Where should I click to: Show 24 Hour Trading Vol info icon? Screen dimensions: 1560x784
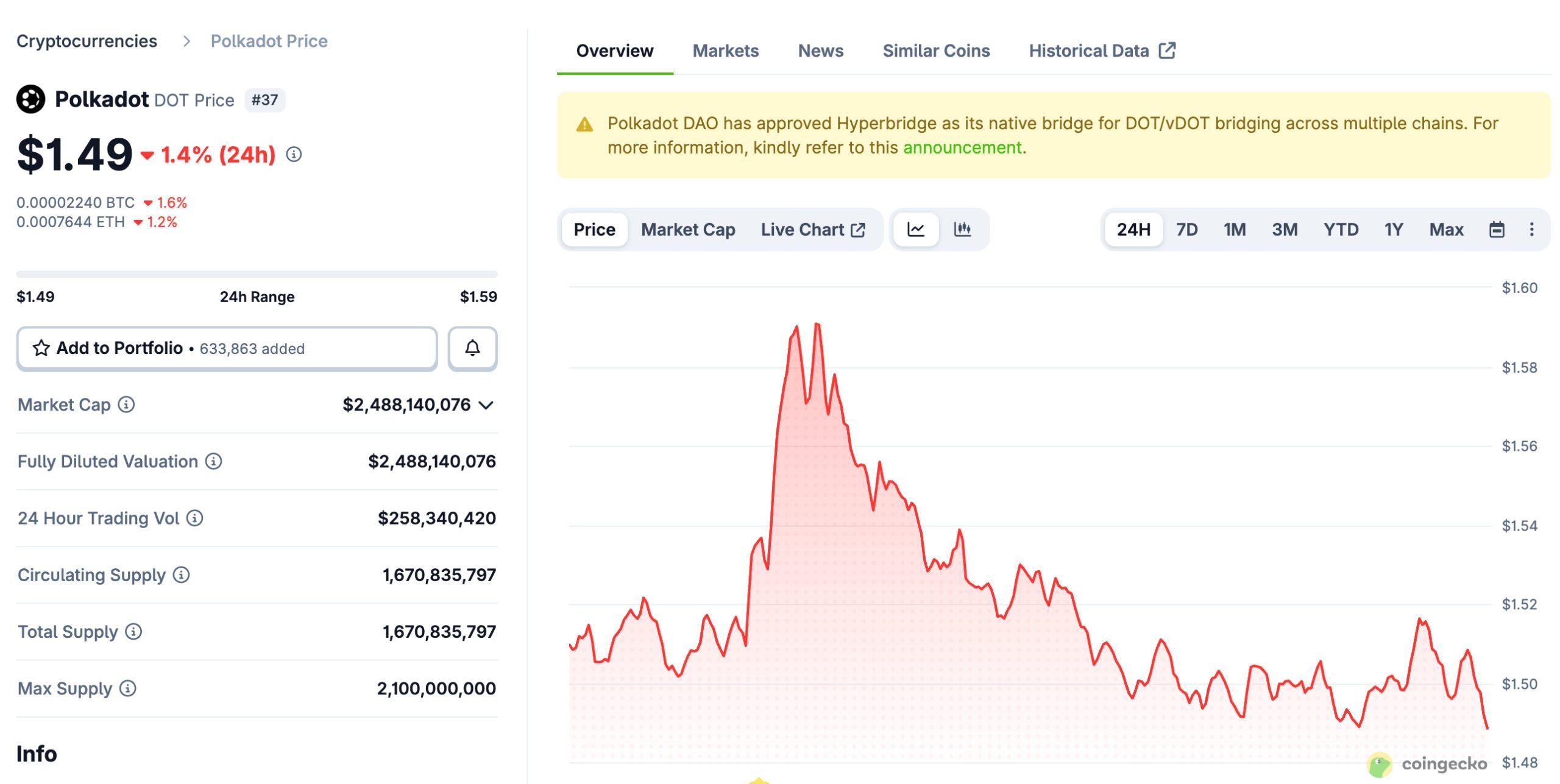click(x=194, y=518)
